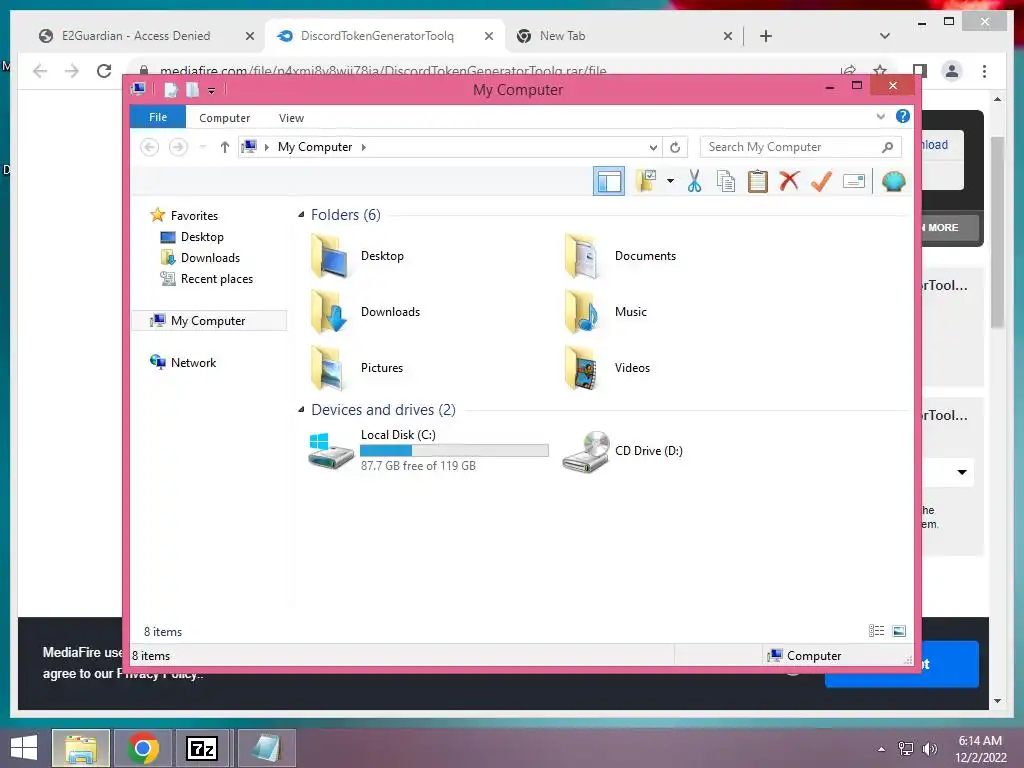Click the search magnifier icon in Explorer
Screen dimensions: 1024x768
click(x=887, y=147)
